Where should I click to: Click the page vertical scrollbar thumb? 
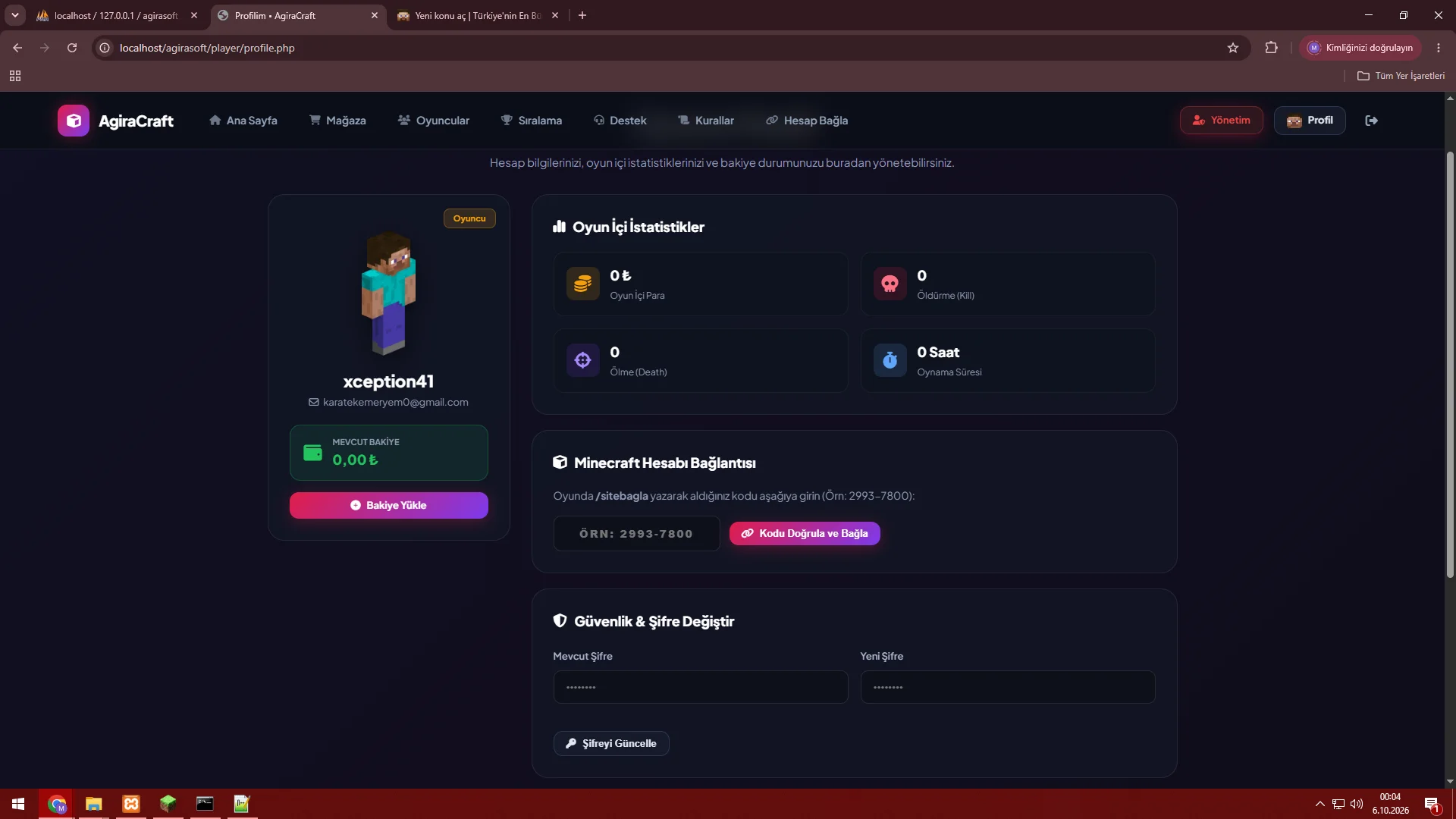click(x=1450, y=364)
